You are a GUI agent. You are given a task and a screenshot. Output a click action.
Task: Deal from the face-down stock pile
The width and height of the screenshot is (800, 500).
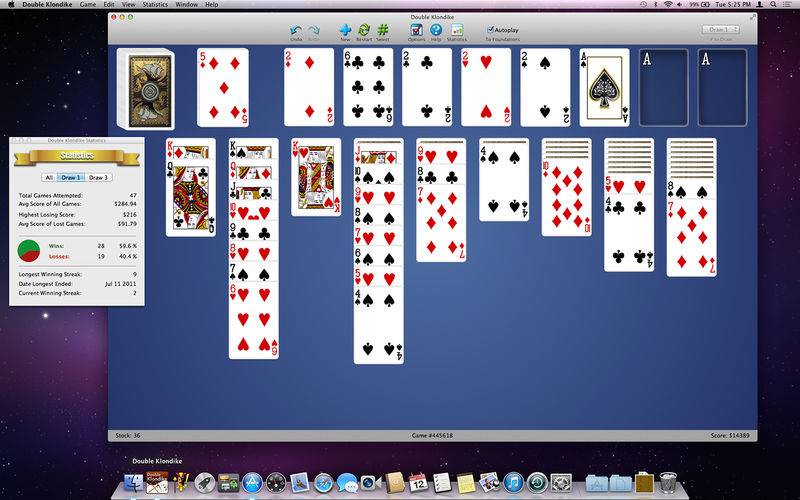pos(146,89)
